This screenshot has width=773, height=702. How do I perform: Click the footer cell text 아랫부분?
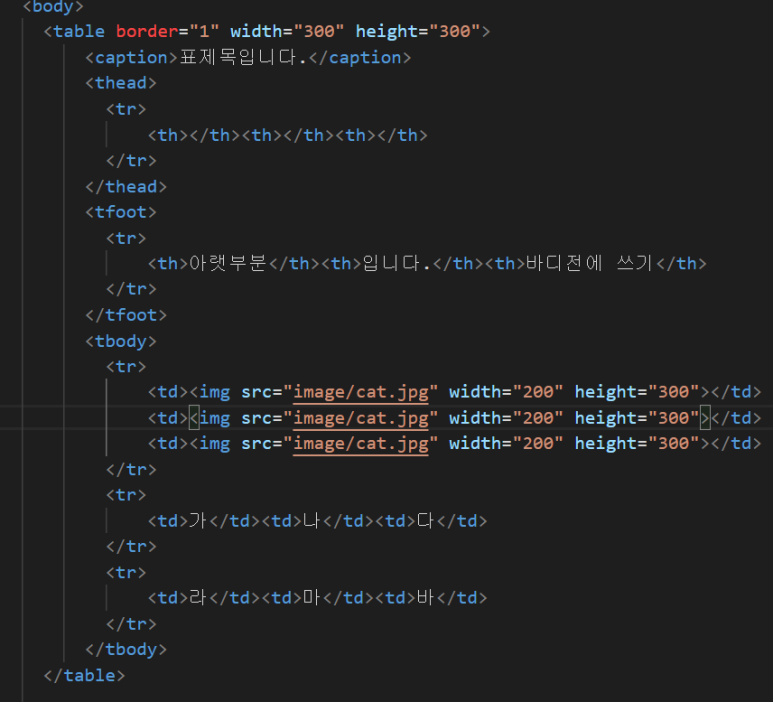tap(228, 264)
